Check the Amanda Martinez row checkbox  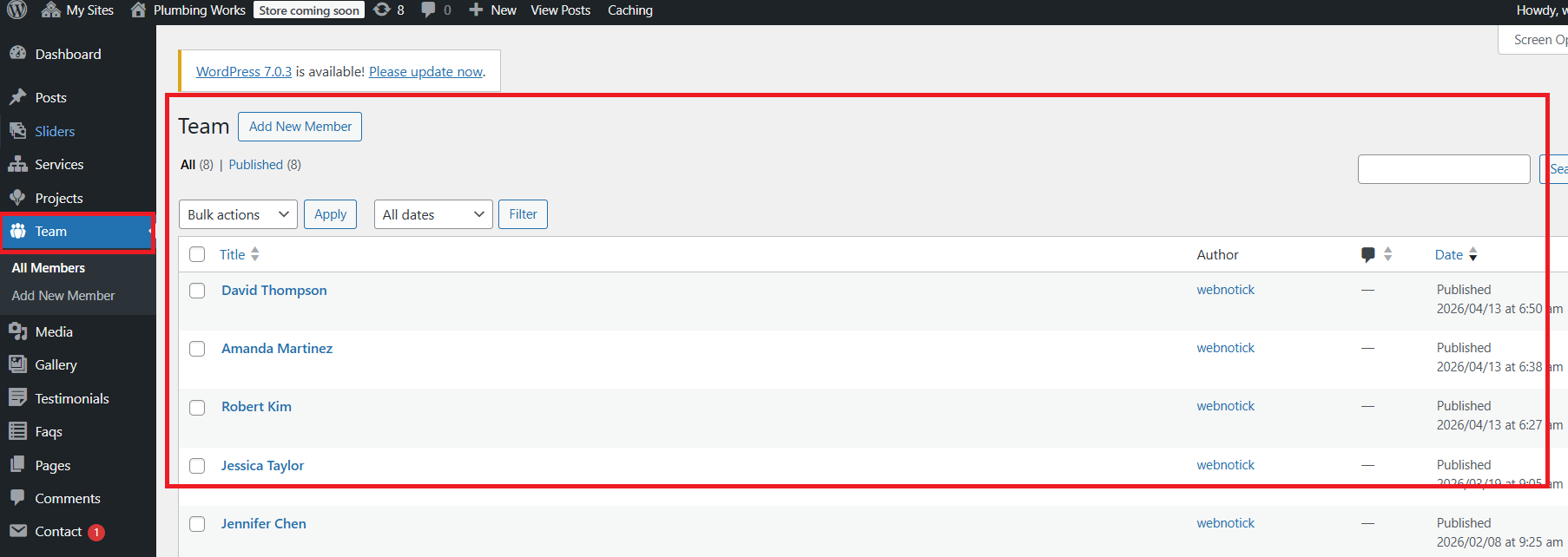tap(197, 349)
